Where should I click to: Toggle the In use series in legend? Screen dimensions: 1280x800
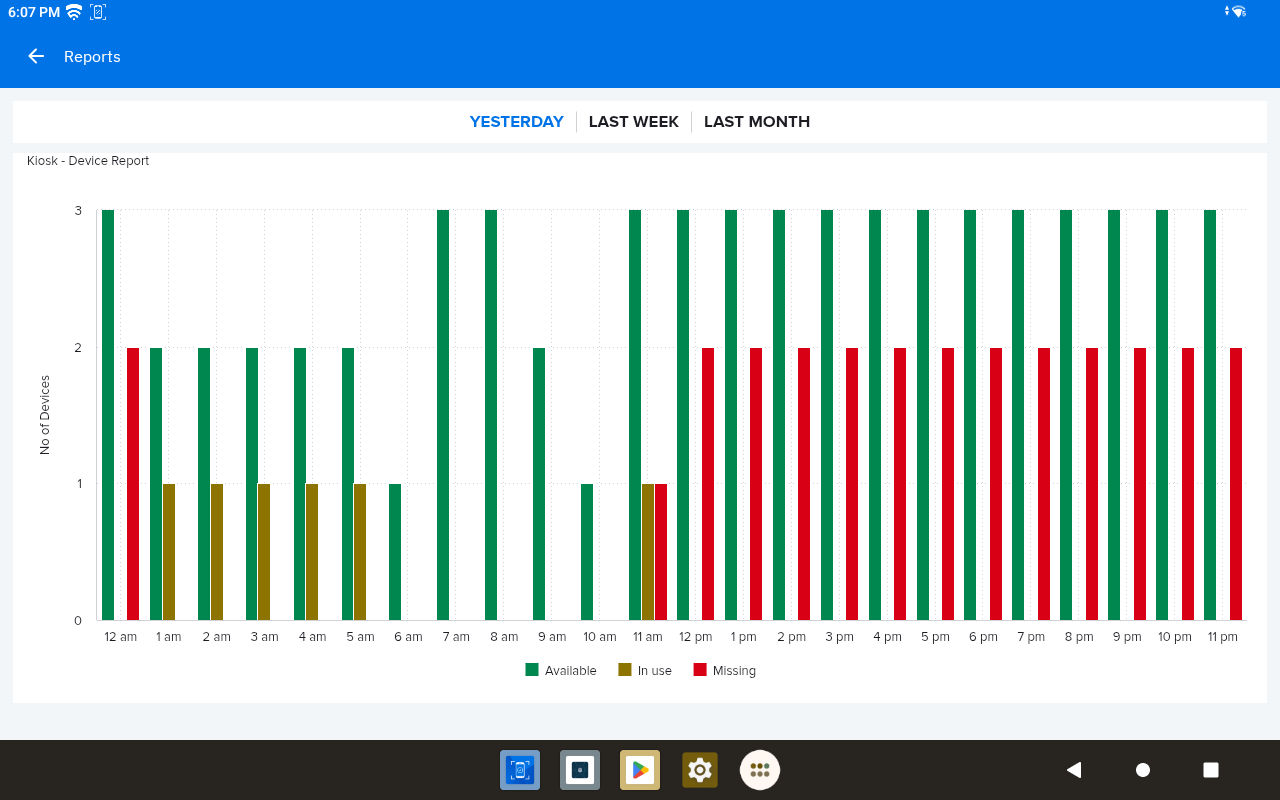click(x=654, y=671)
